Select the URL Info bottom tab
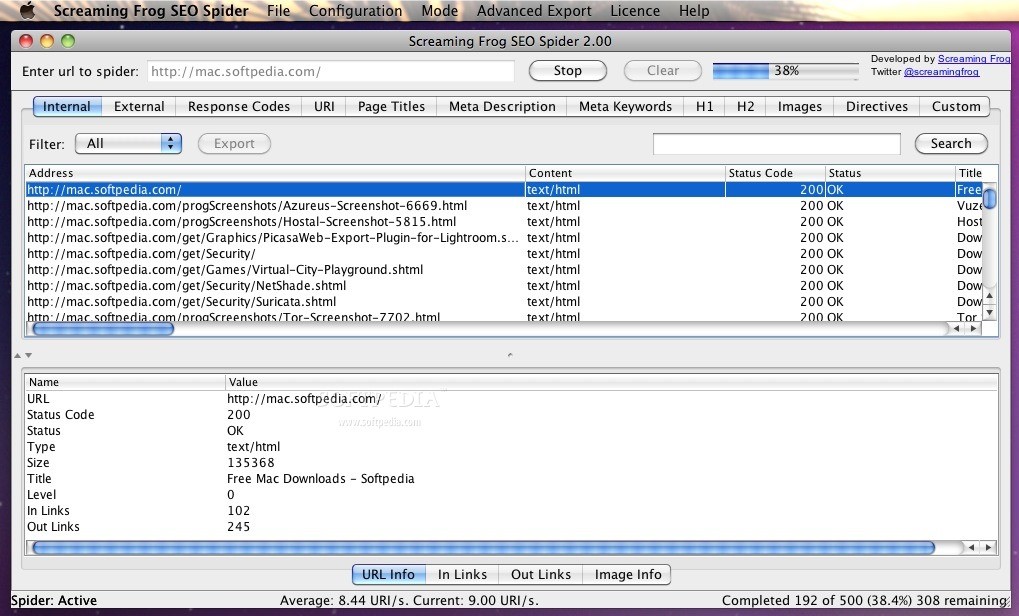1019x616 pixels. (x=388, y=574)
